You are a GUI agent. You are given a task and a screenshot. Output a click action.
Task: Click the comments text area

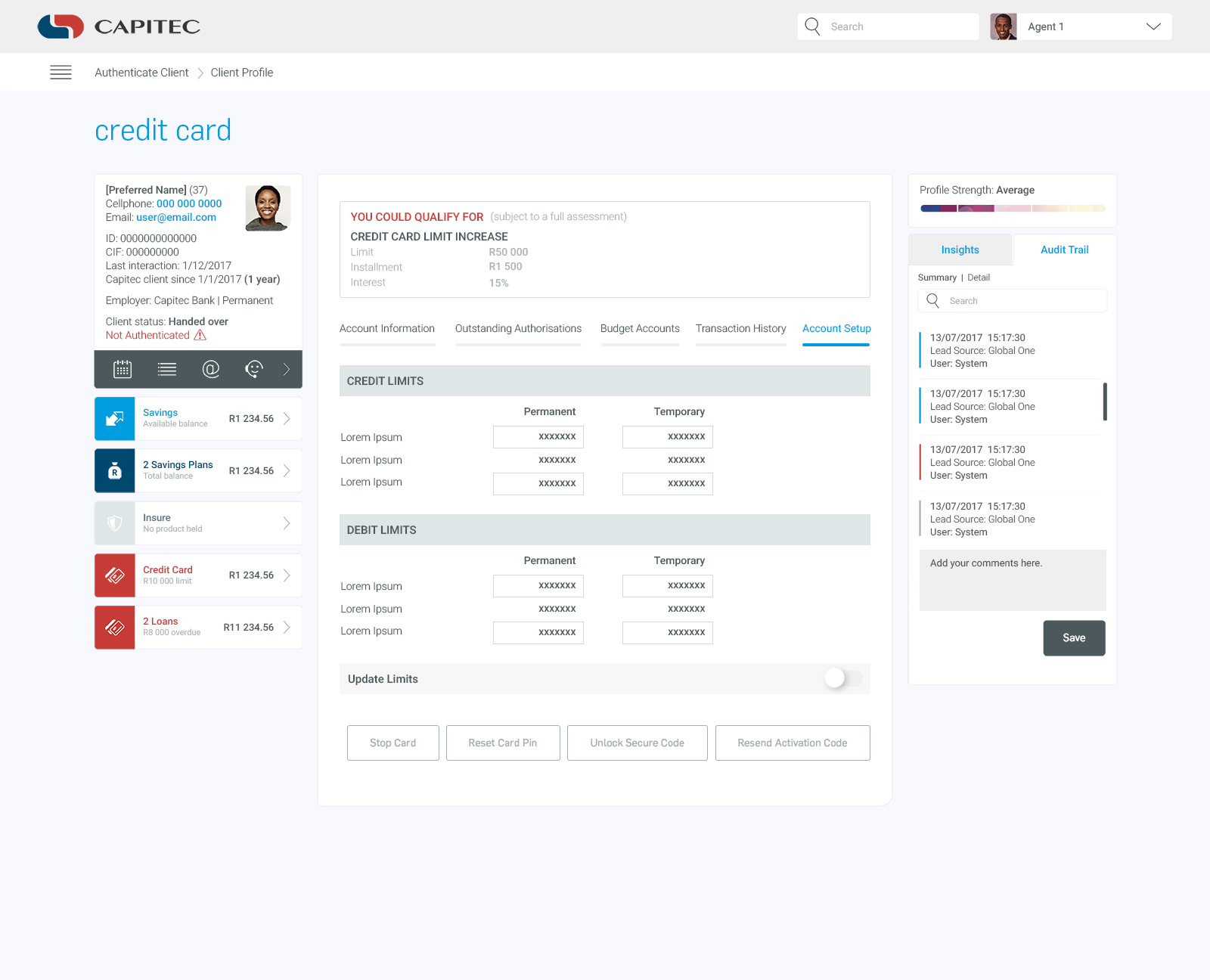click(x=1013, y=581)
